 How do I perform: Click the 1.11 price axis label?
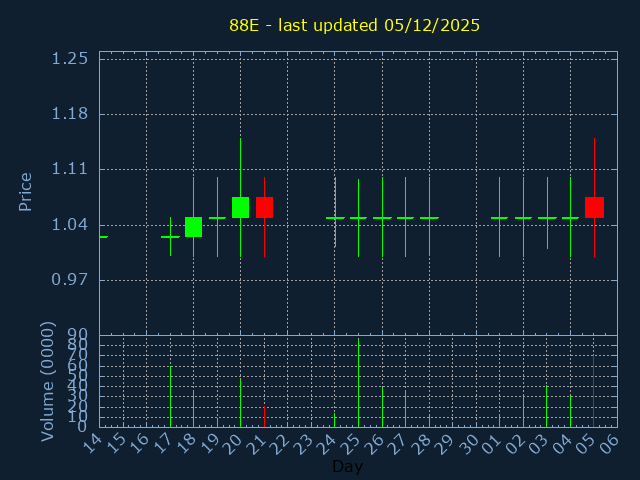coord(69,169)
